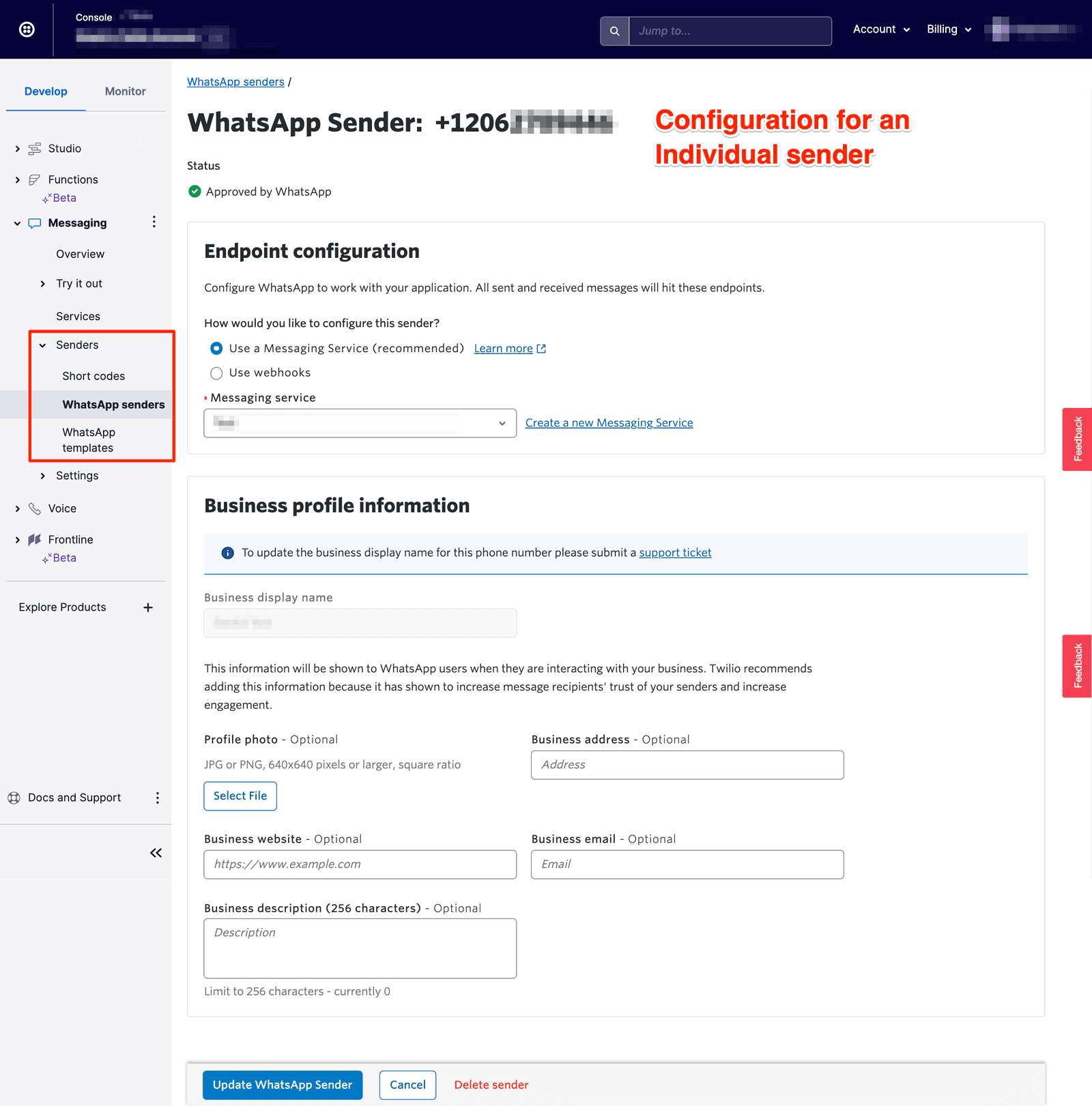The height and width of the screenshot is (1106, 1092).
Task: Click the search magnifier icon
Action: coord(614,31)
